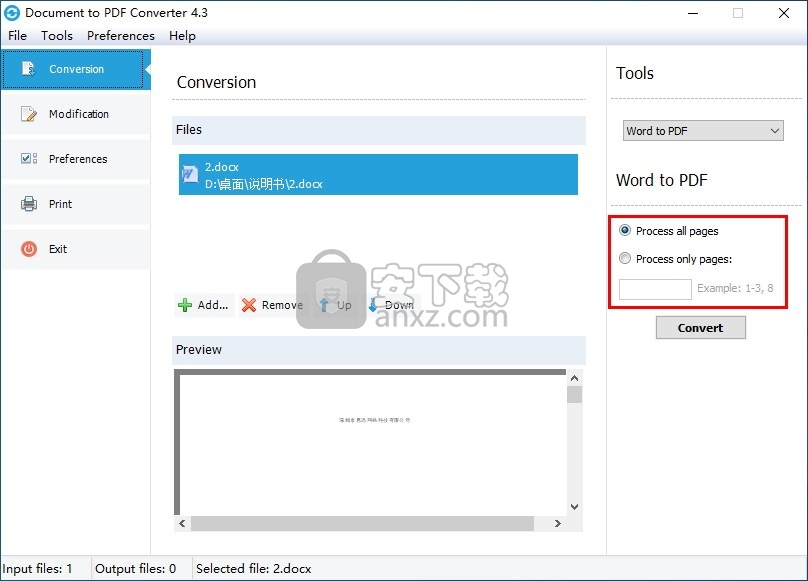
Task: Click 'Selected file: 2.docx' status text
Action: [x=254, y=569]
